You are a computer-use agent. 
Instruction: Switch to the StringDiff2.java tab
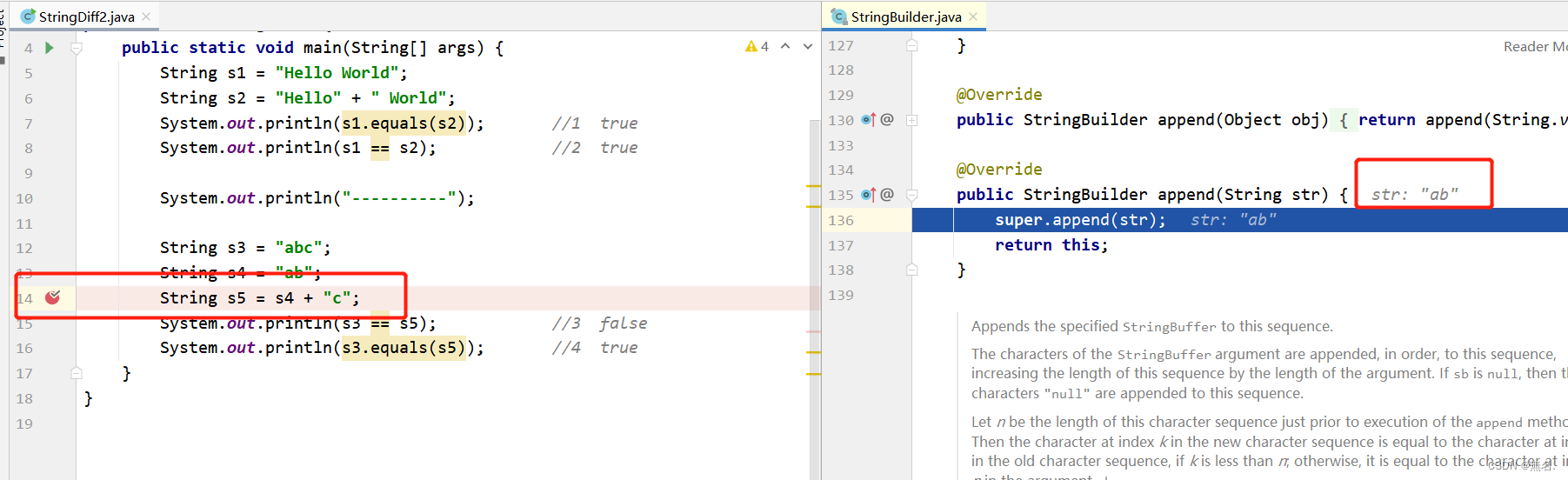click(86, 17)
